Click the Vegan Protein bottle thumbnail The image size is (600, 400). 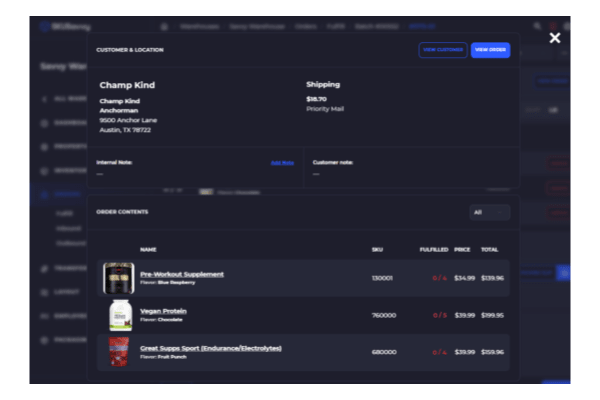(121, 315)
